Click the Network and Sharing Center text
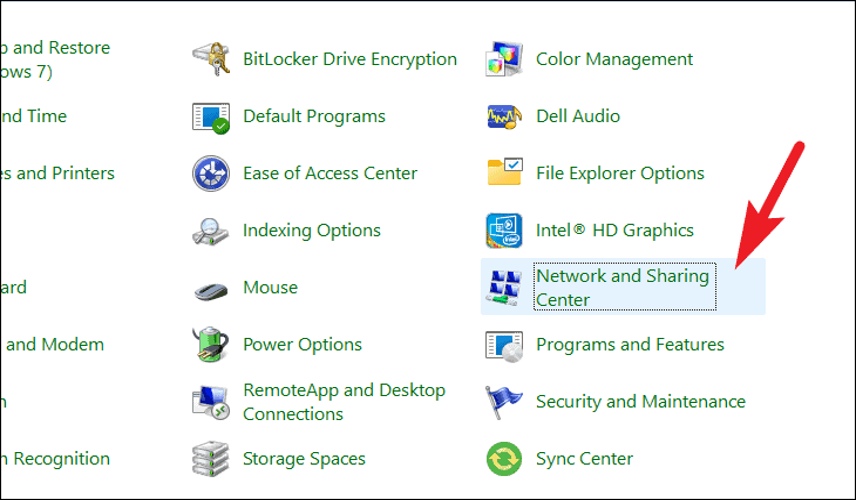This screenshot has height=500, width=856. coord(622,288)
